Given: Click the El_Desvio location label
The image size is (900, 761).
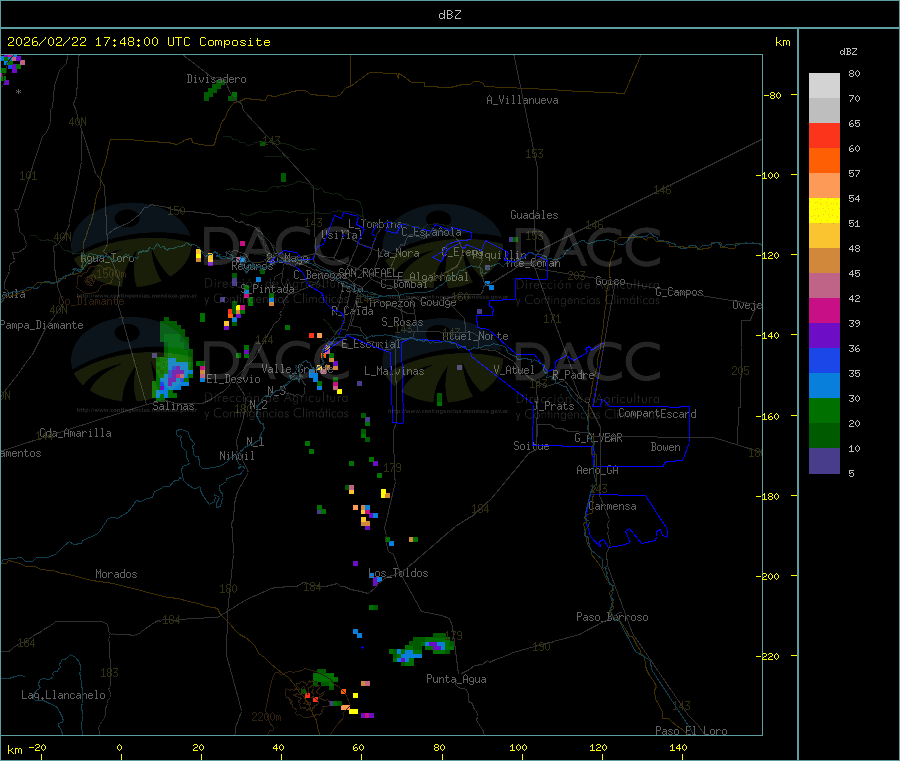Looking at the screenshot, I should [234, 379].
